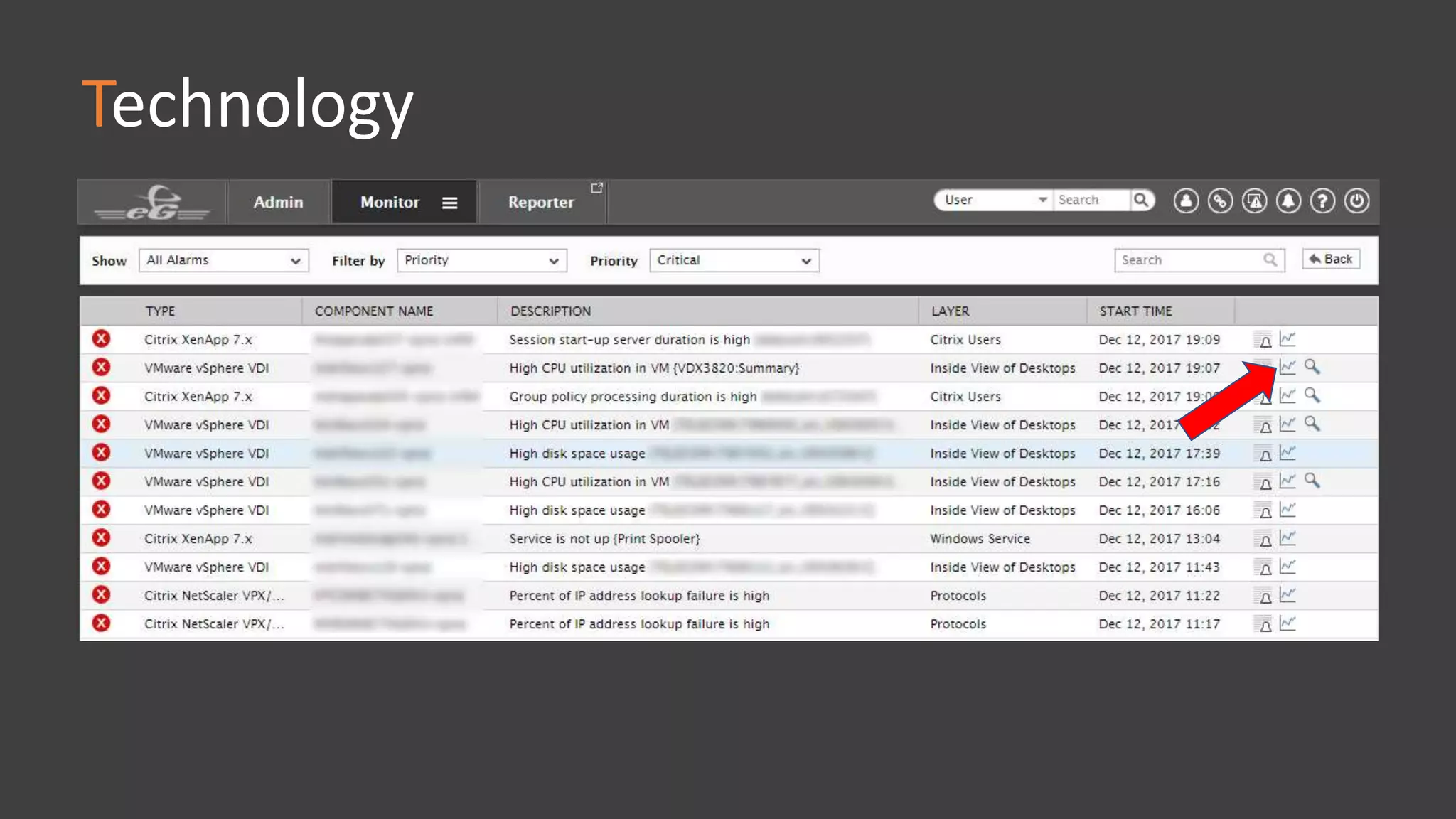Click magnifier icon on 17:16 CPU alarm row
The image size is (1456, 819).
1312,481
